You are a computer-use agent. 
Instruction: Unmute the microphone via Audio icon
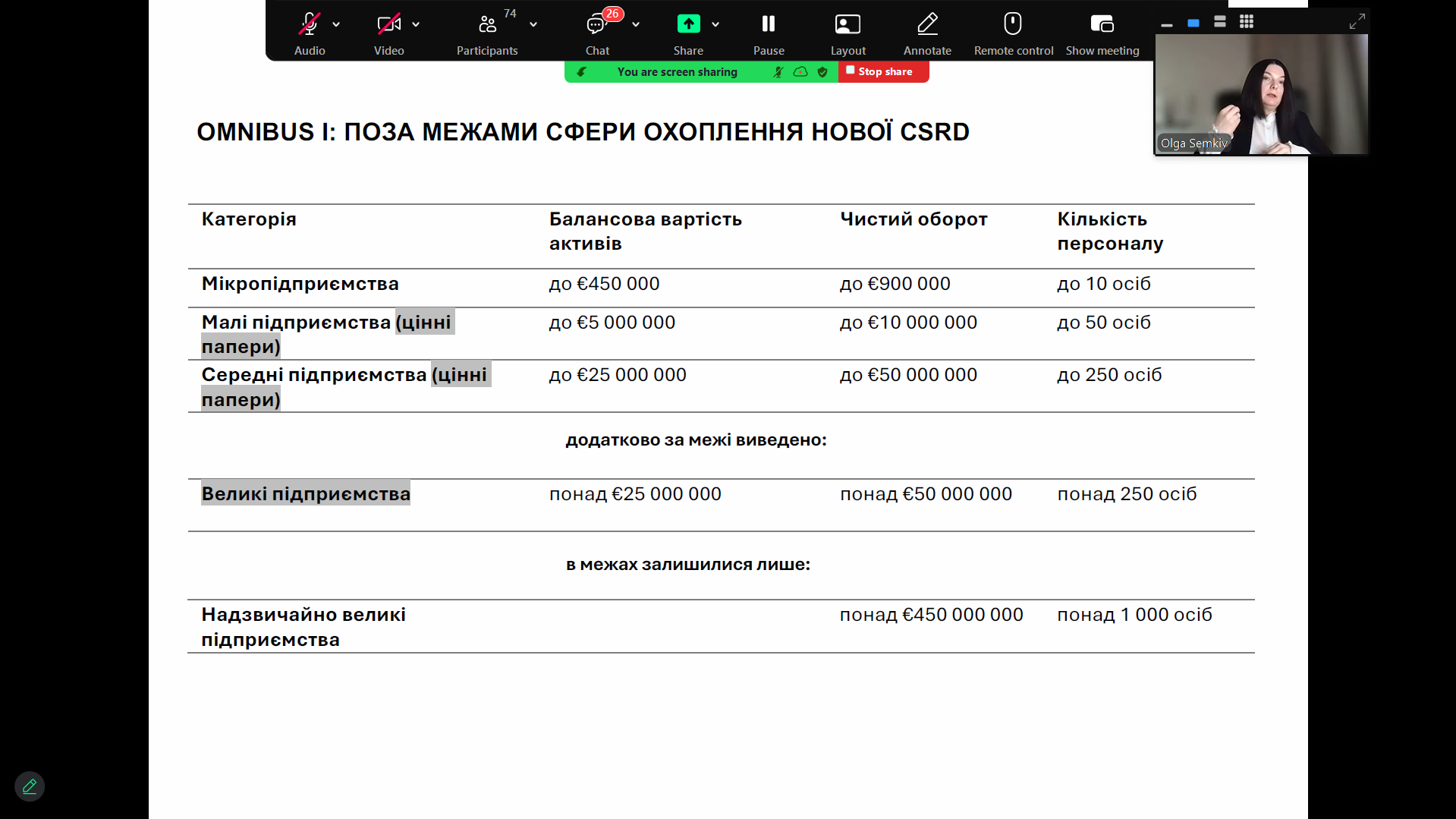tap(309, 25)
